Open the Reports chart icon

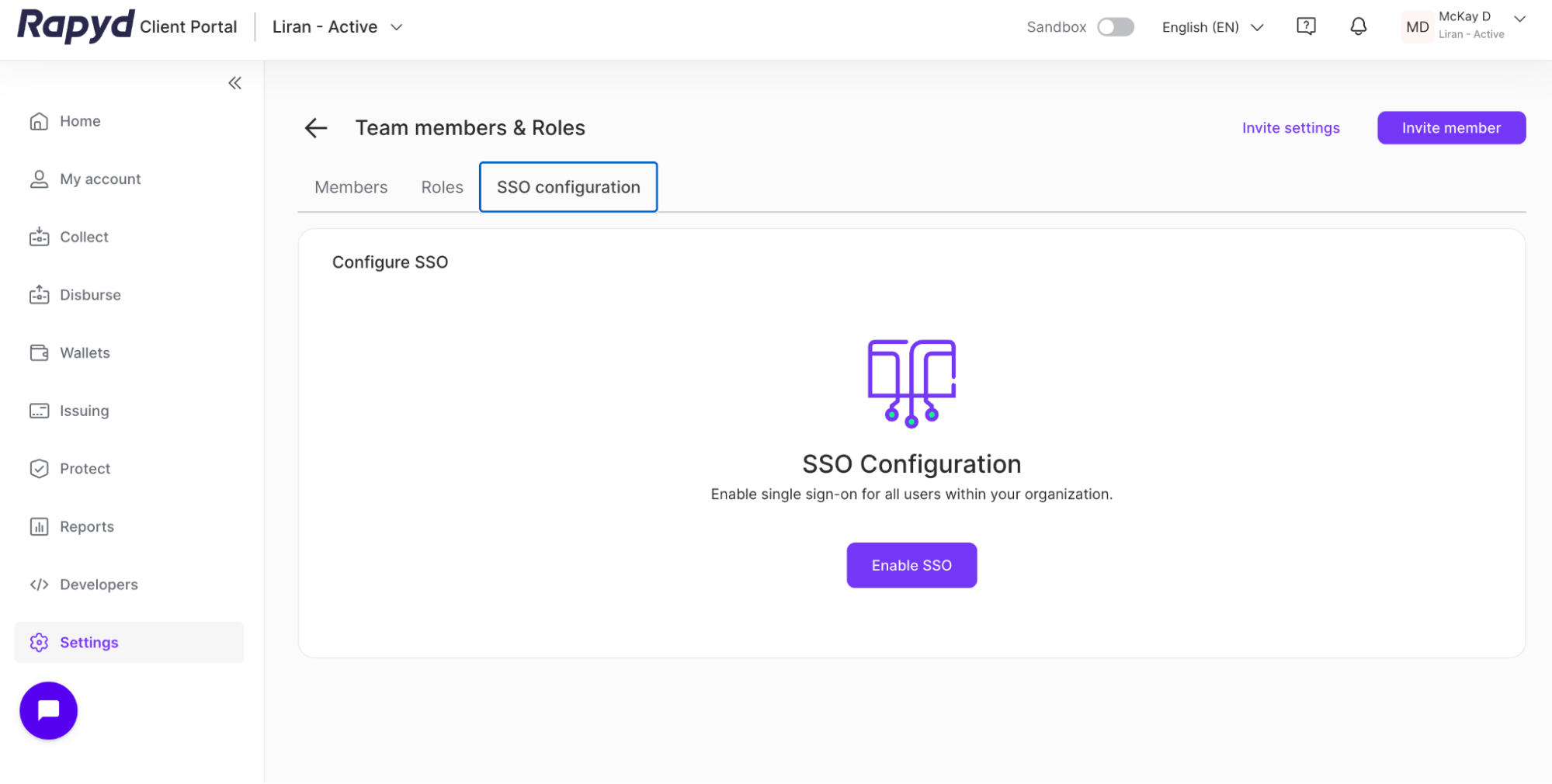pyautogui.click(x=39, y=526)
